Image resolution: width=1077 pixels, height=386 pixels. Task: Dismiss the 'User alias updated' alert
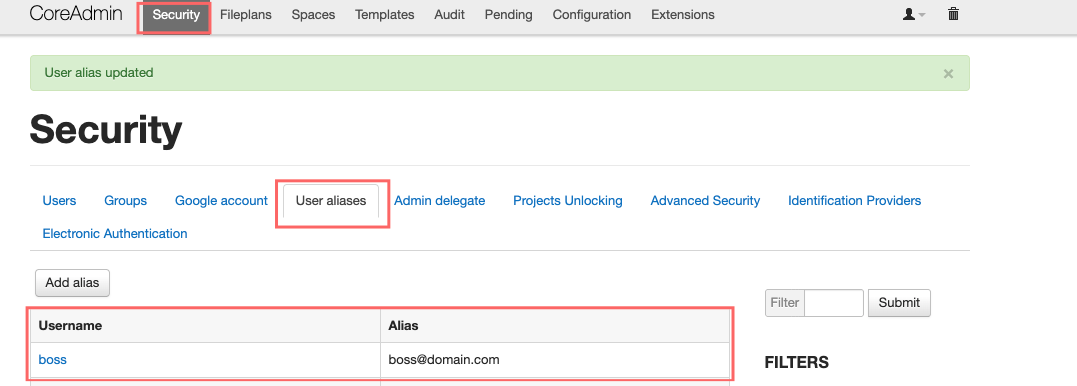point(949,73)
